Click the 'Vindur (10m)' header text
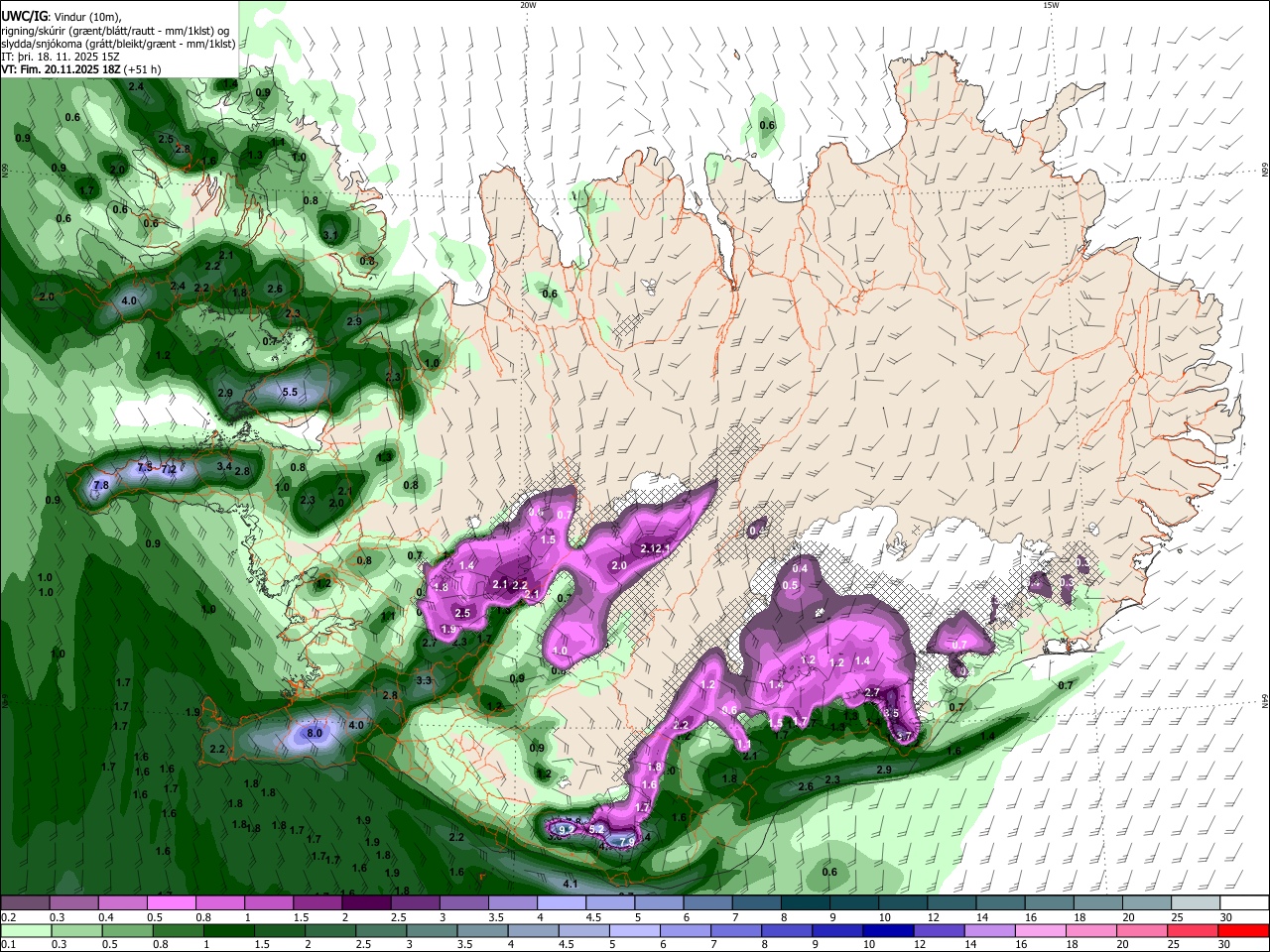The width and height of the screenshot is (1270, 952). point(86,18)
